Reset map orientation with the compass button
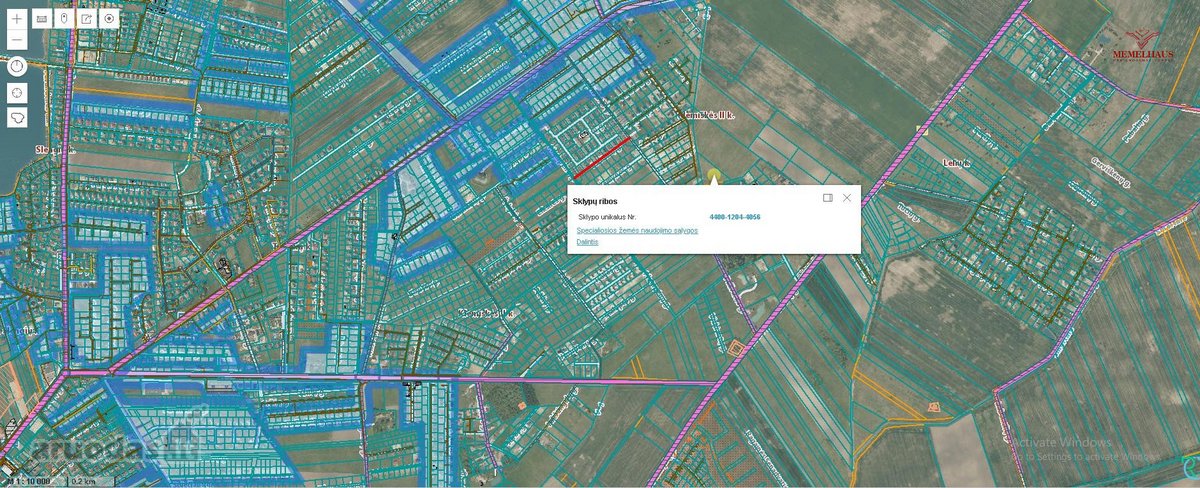This screenshot has height=488, width=1200. tap(17, 67)
